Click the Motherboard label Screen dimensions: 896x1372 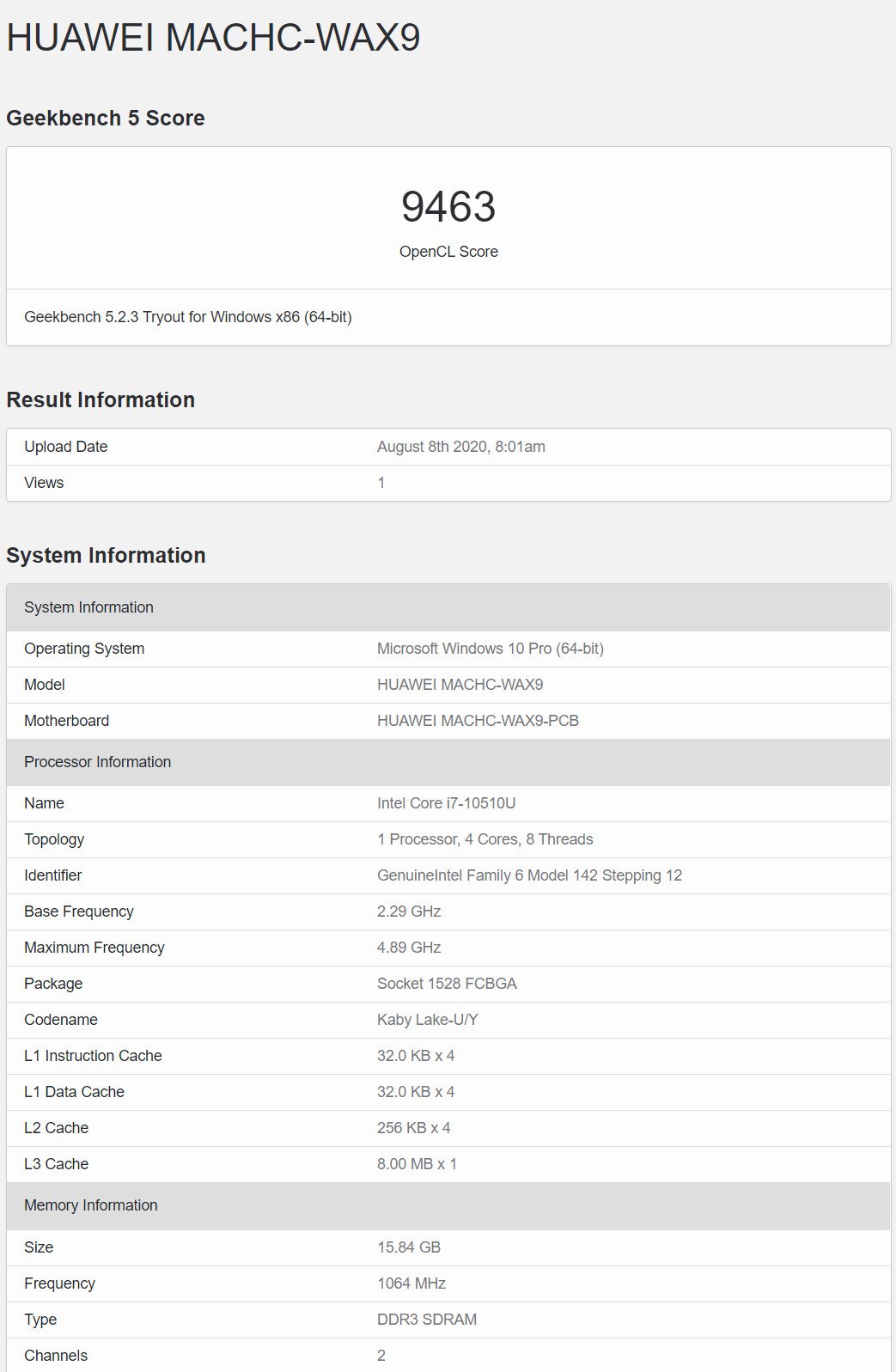tap(67, 721)
